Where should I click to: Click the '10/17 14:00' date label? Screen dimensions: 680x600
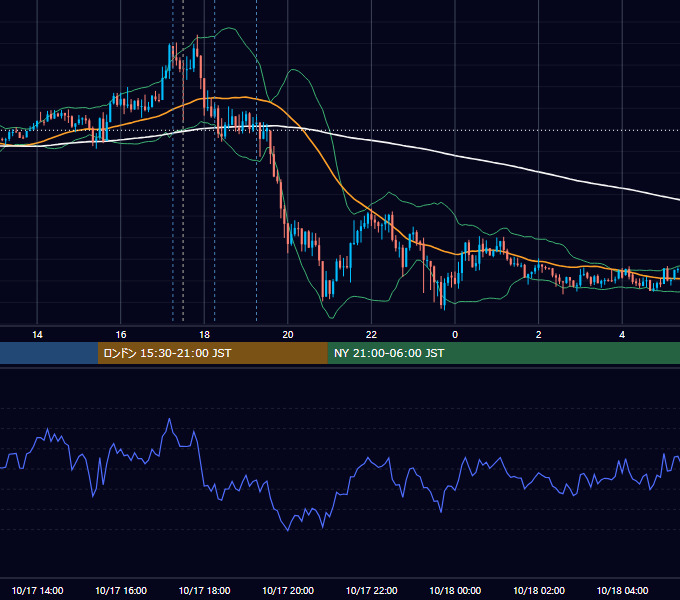(x=37, y=590)
